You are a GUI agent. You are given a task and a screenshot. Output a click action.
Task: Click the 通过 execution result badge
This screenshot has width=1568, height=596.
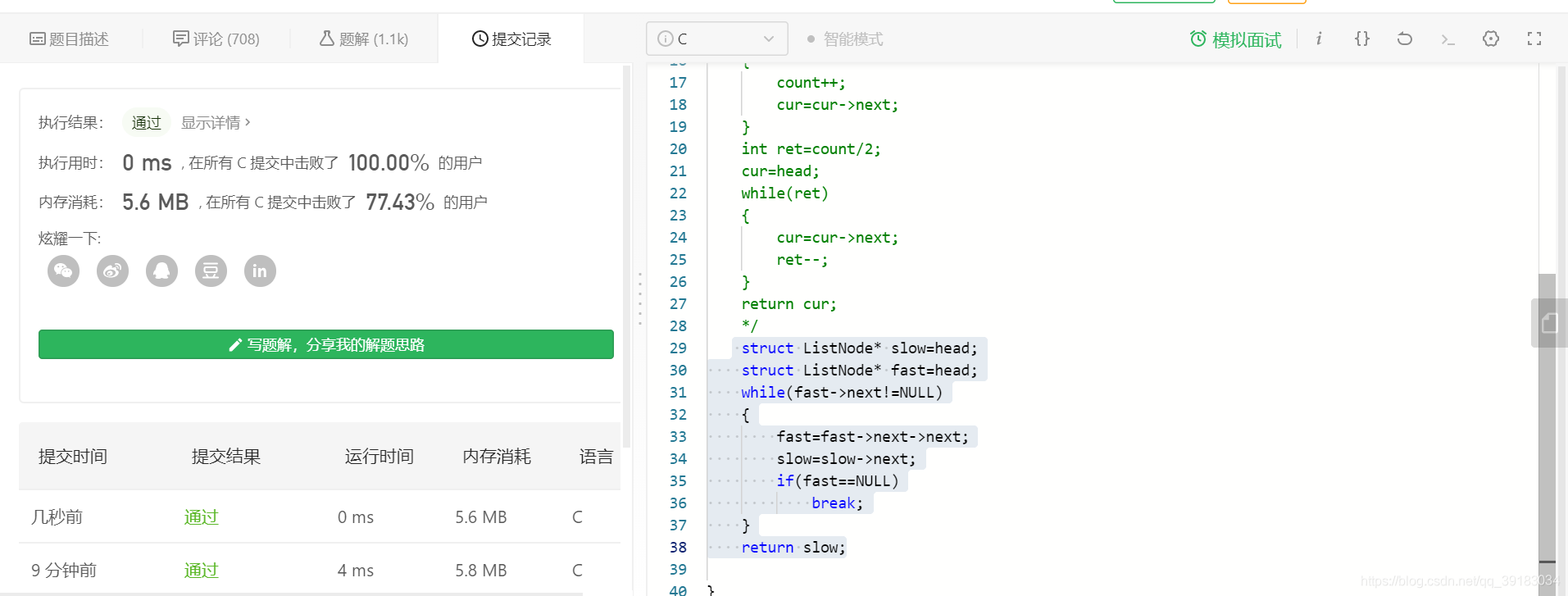(x=147, y=122)
